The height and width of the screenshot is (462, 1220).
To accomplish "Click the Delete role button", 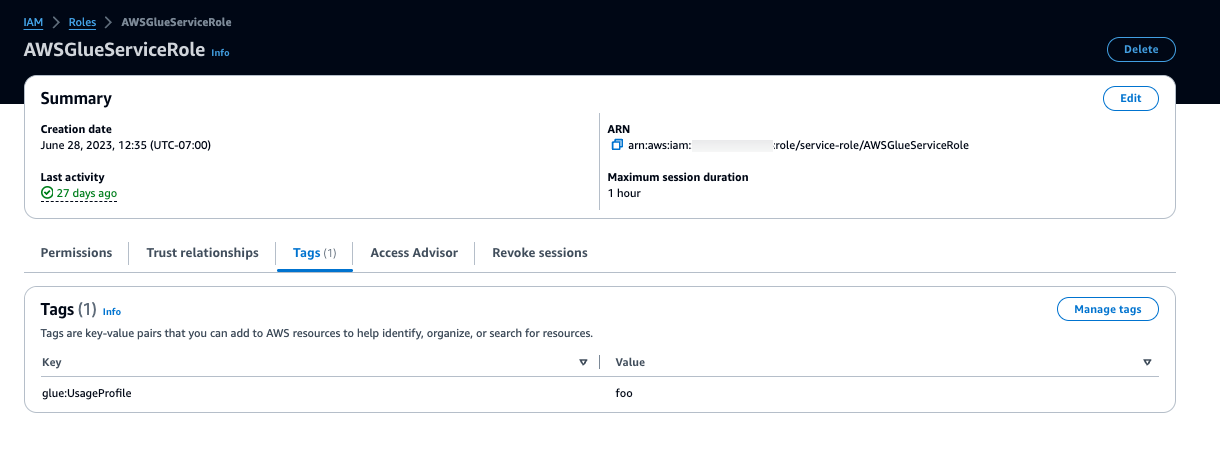I will click(x=1141, y=49).
